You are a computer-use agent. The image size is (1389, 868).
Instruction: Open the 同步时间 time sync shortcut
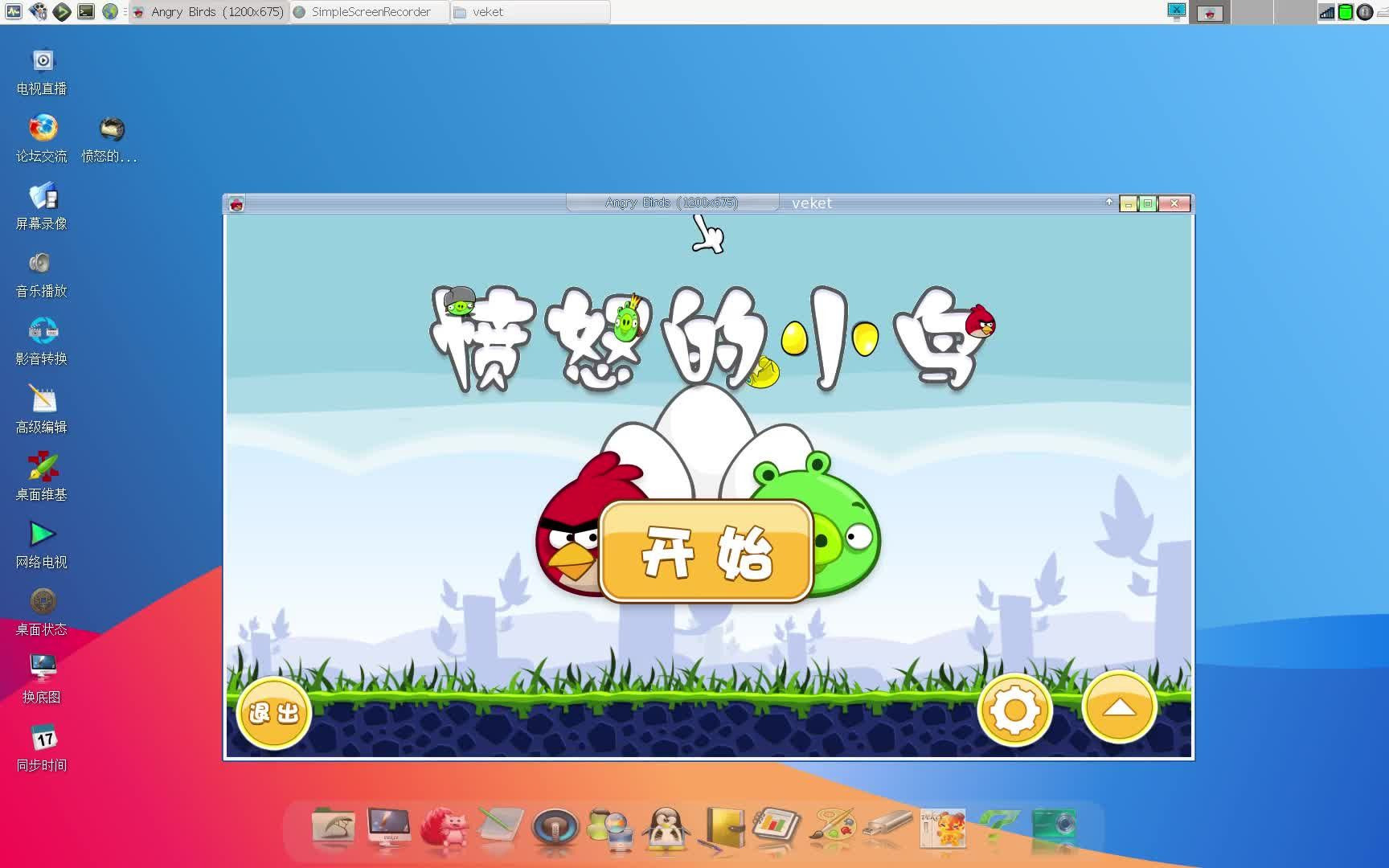(42, 748)
